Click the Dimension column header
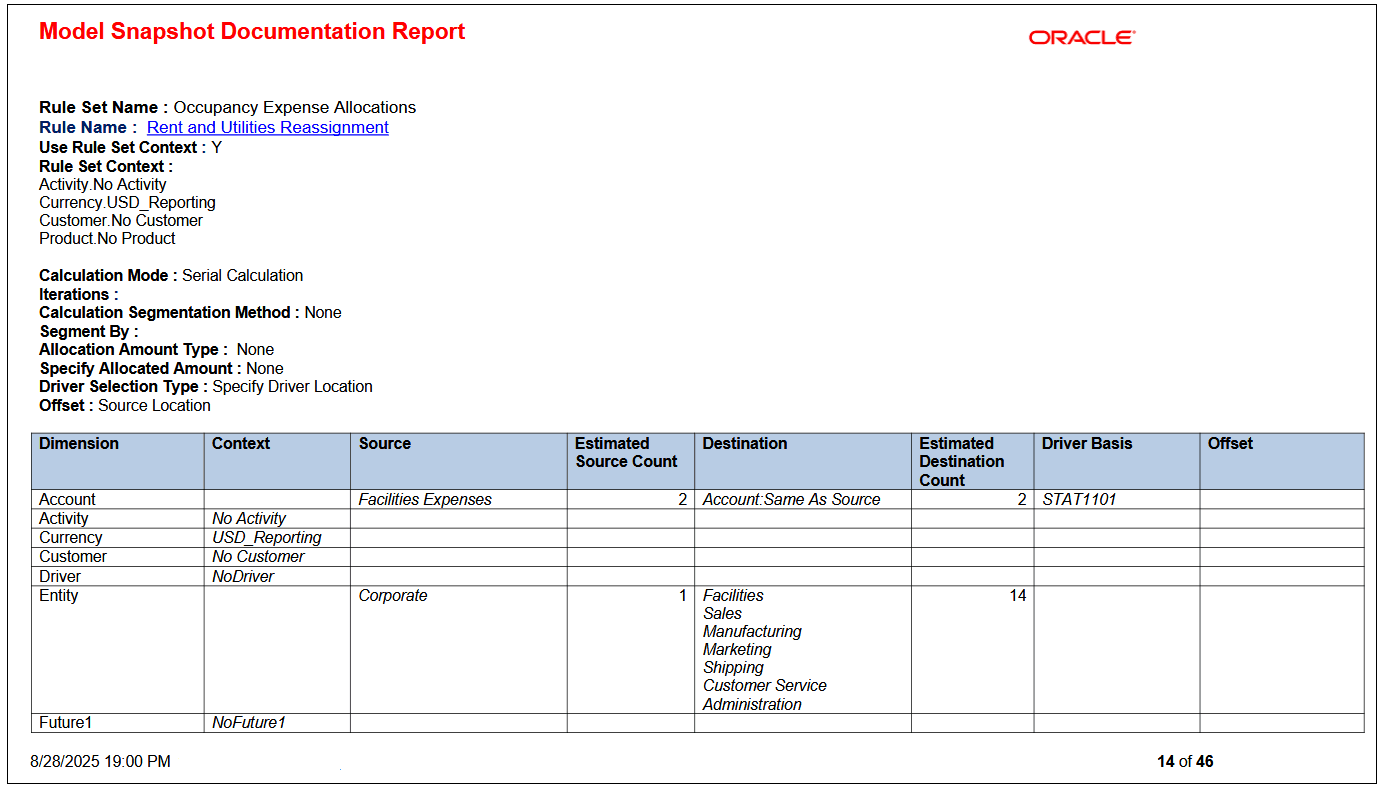1385x792 pixels. 78,443
